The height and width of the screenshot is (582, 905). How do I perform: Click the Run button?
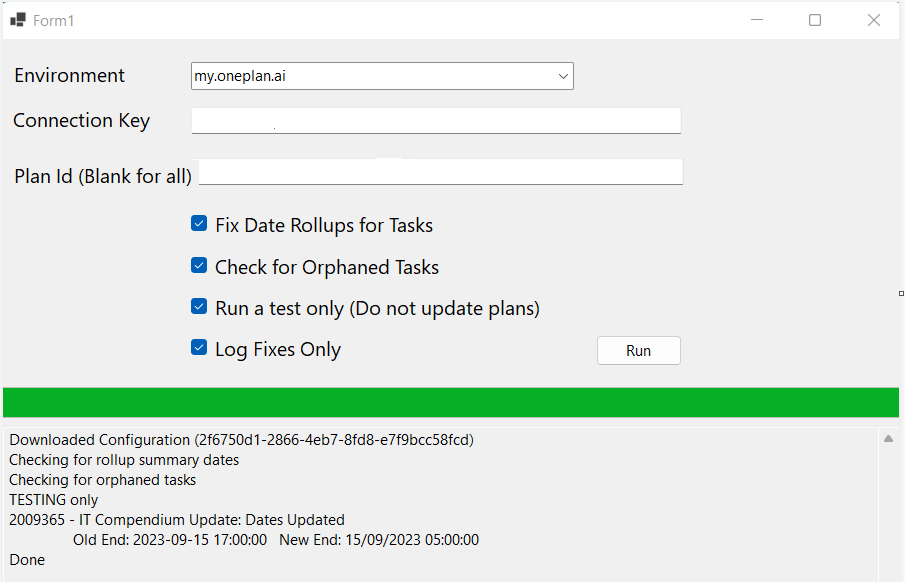[639, 350]
